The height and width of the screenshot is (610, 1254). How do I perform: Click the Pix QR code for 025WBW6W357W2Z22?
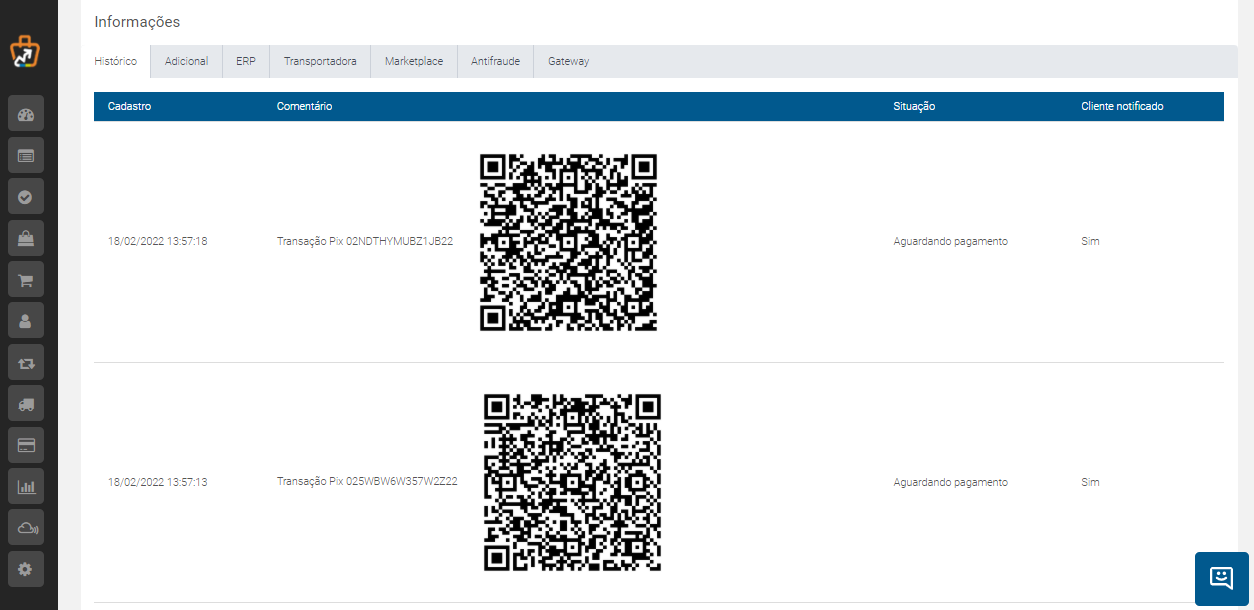click(572, 482)
